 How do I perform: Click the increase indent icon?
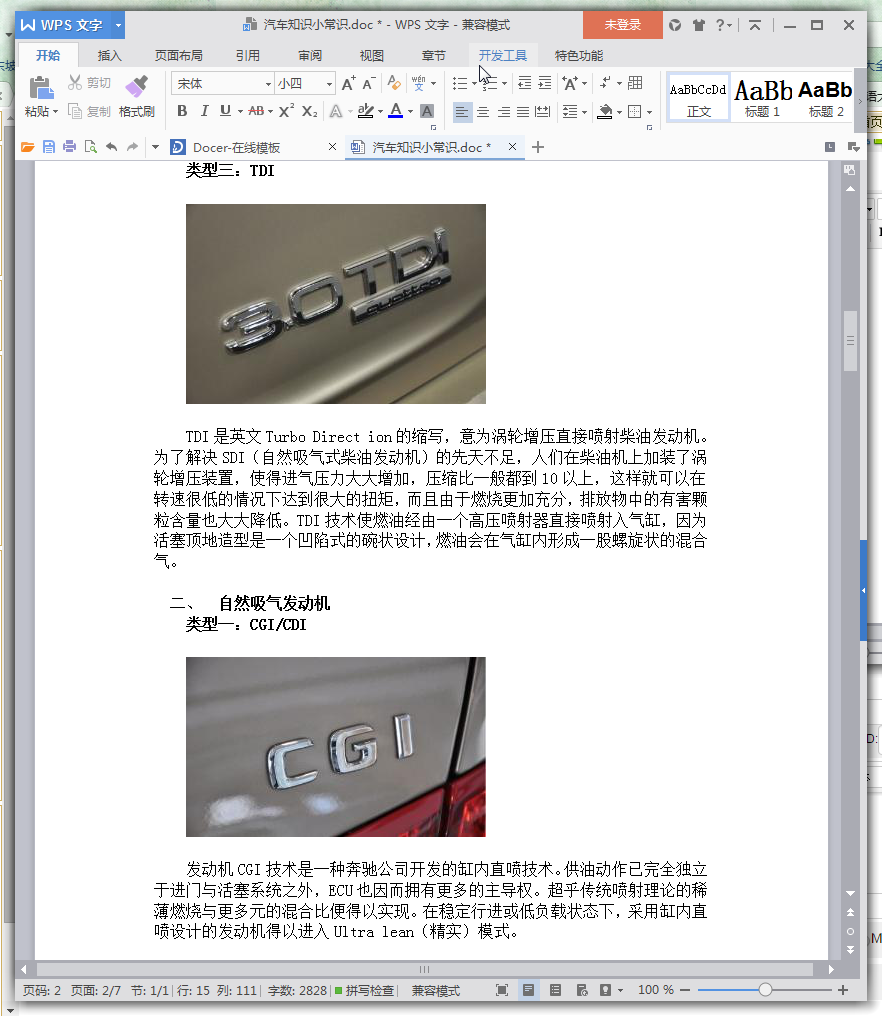[545, 83]
